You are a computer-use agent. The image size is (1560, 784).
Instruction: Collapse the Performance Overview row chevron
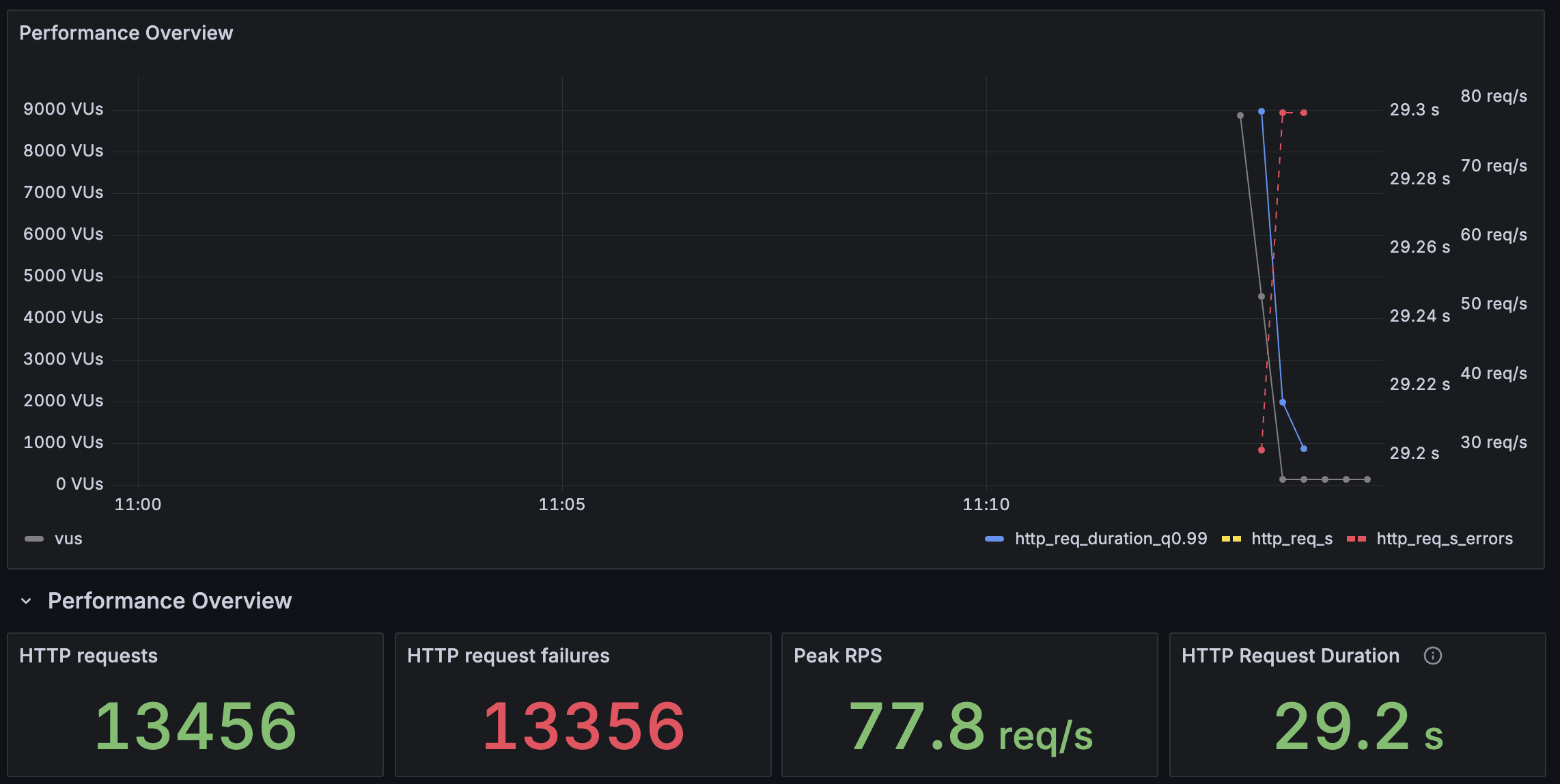click(26, 601)
